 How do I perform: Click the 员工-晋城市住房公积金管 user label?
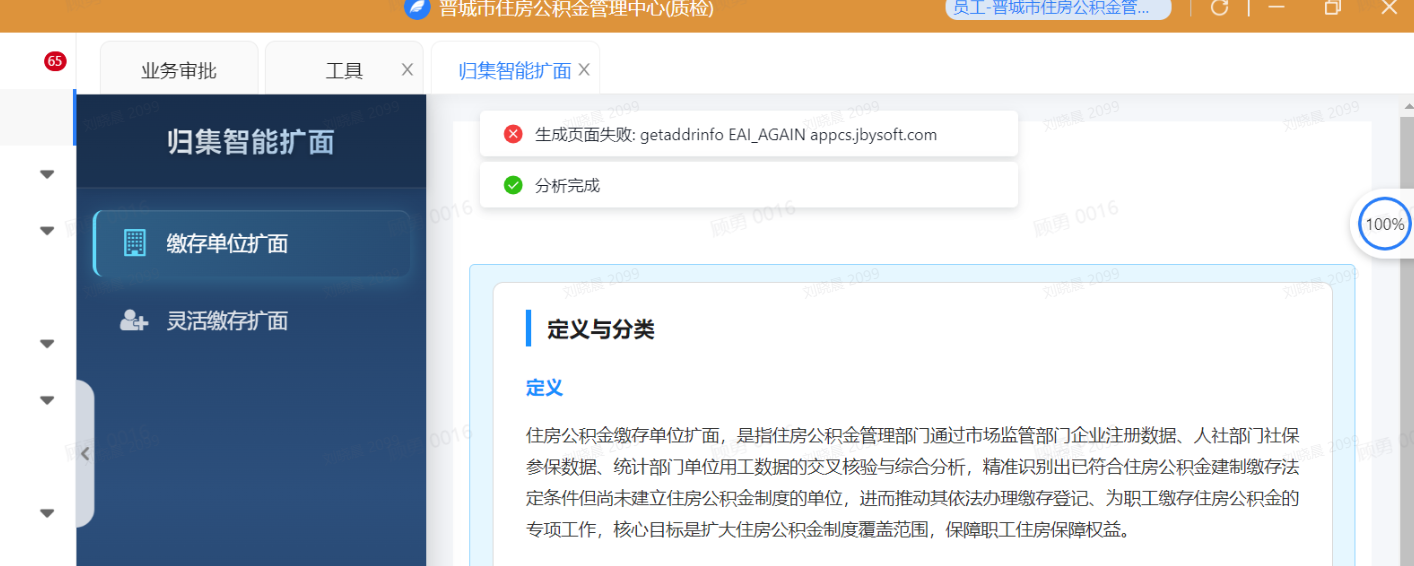click(1057, 9)
